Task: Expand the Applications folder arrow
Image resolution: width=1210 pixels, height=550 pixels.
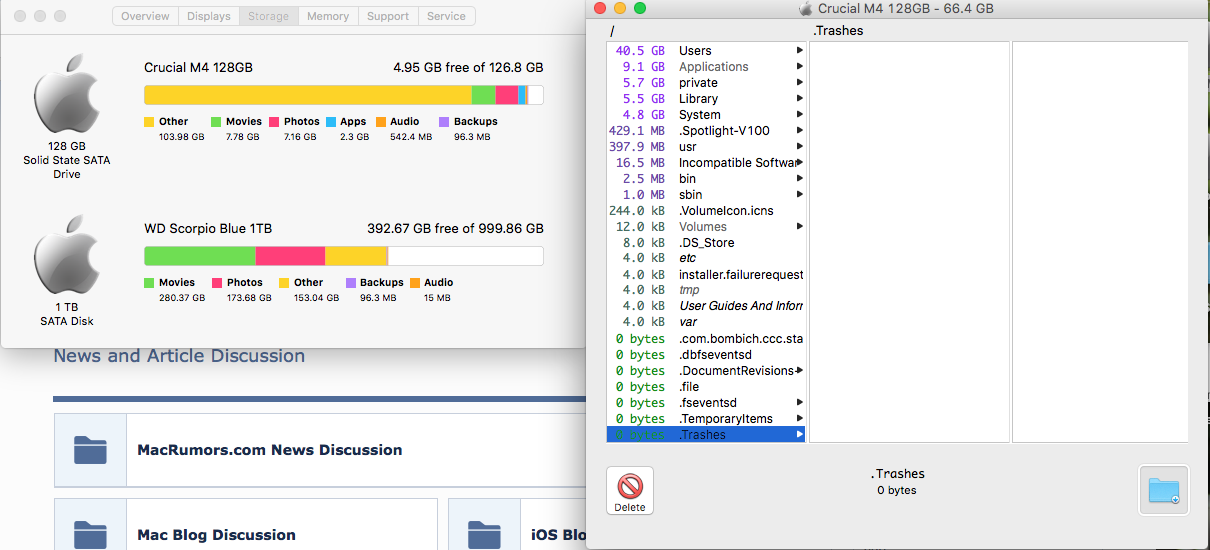Action: pos(799,66)
